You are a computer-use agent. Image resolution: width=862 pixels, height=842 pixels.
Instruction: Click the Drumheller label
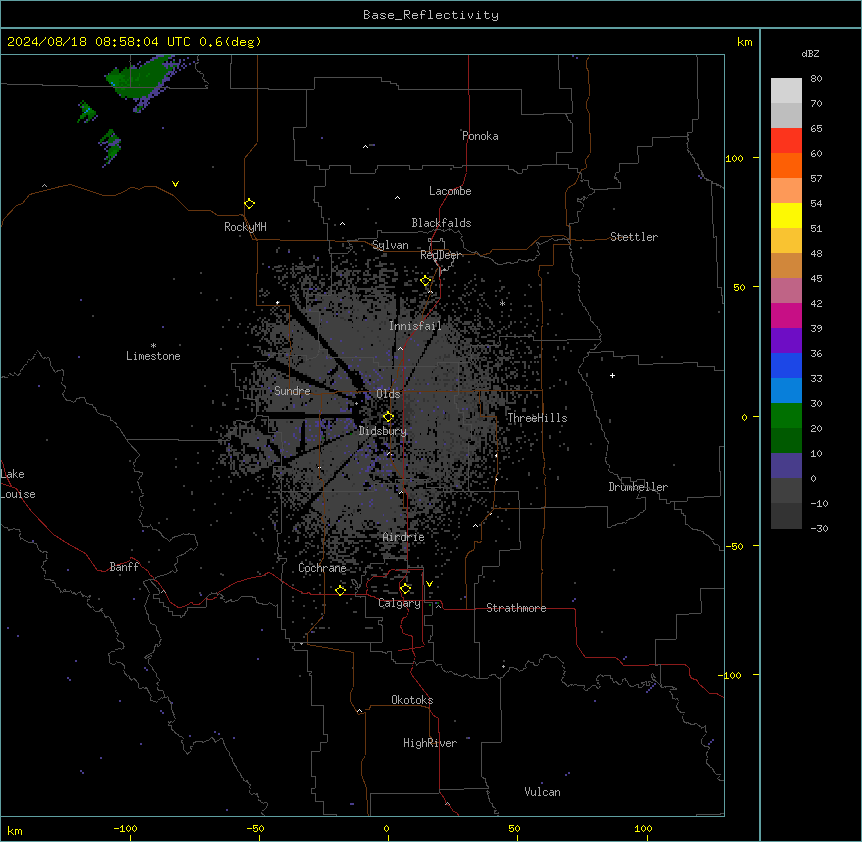(x=638, y=487)
